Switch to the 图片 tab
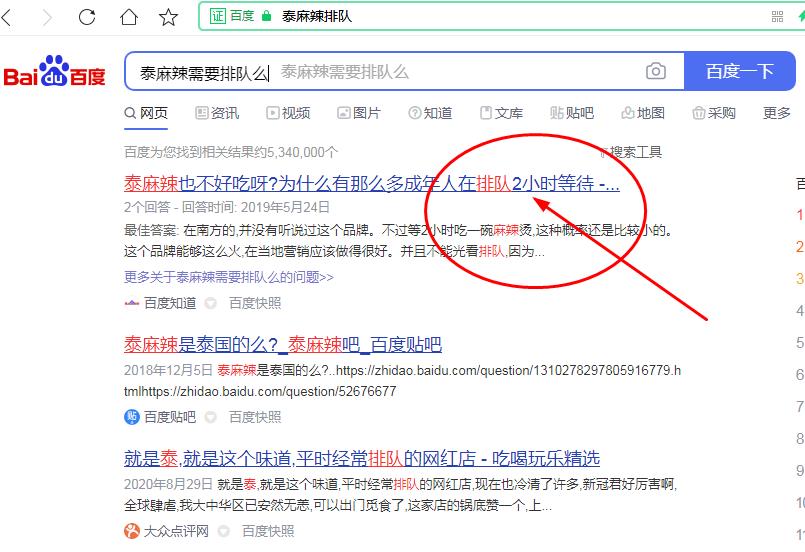Image resolution: width=805 pixels, height=552 pixels. (359, 113)
